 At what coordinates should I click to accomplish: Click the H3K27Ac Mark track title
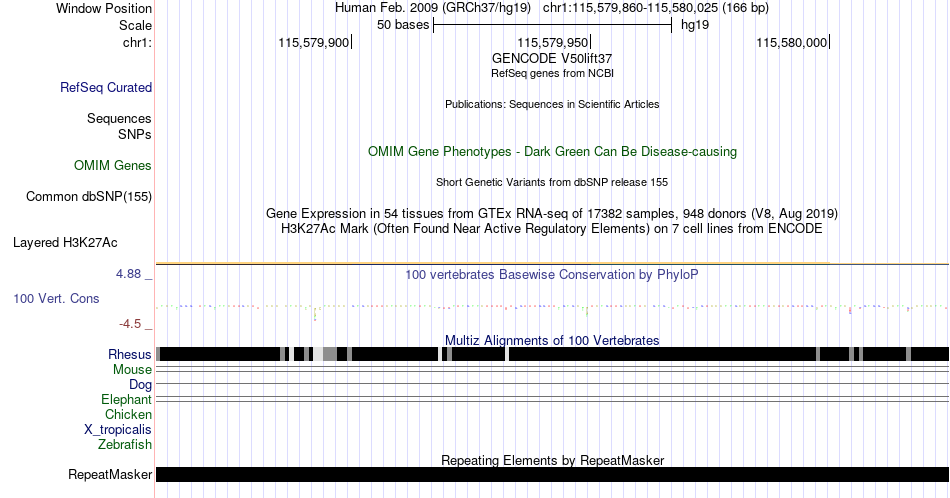click(552, 228)
